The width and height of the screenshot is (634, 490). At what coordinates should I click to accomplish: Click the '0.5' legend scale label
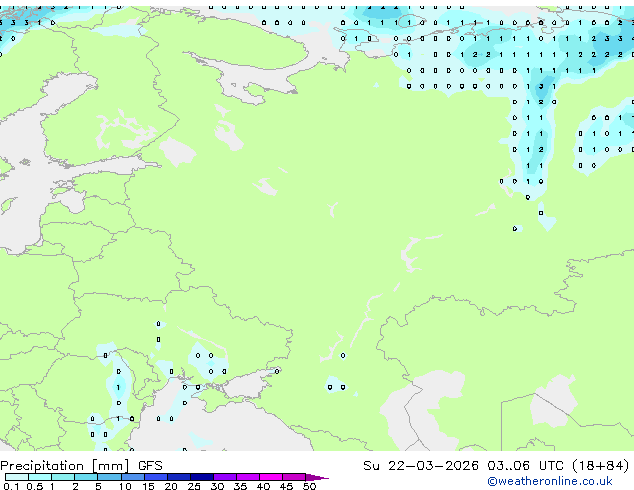34,486
